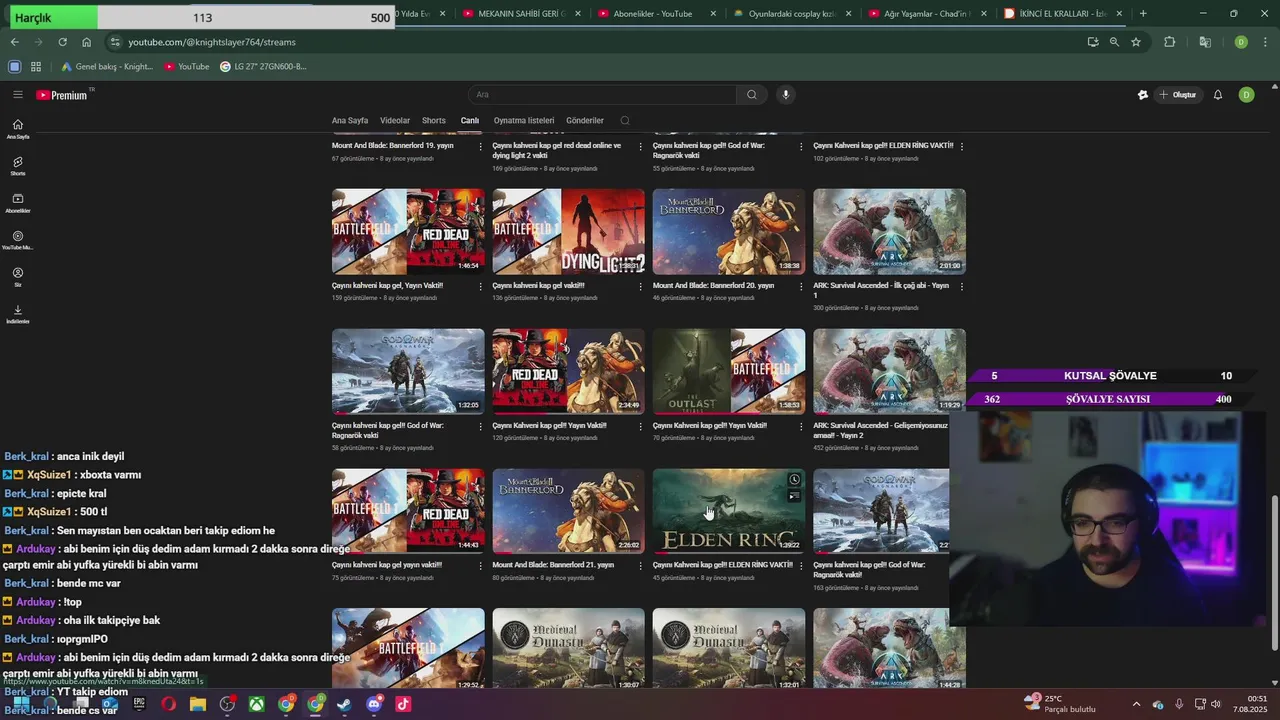This screenshot has width=1280, height=720.
Task: Go to Ana Sayfa in the sidebar
Action: 17,129
